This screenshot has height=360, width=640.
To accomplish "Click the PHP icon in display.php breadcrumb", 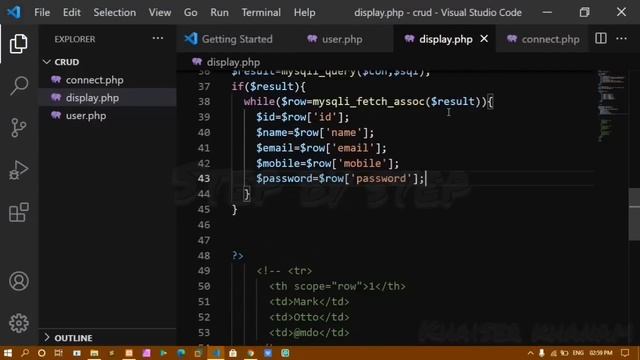I will click(197, 62).
